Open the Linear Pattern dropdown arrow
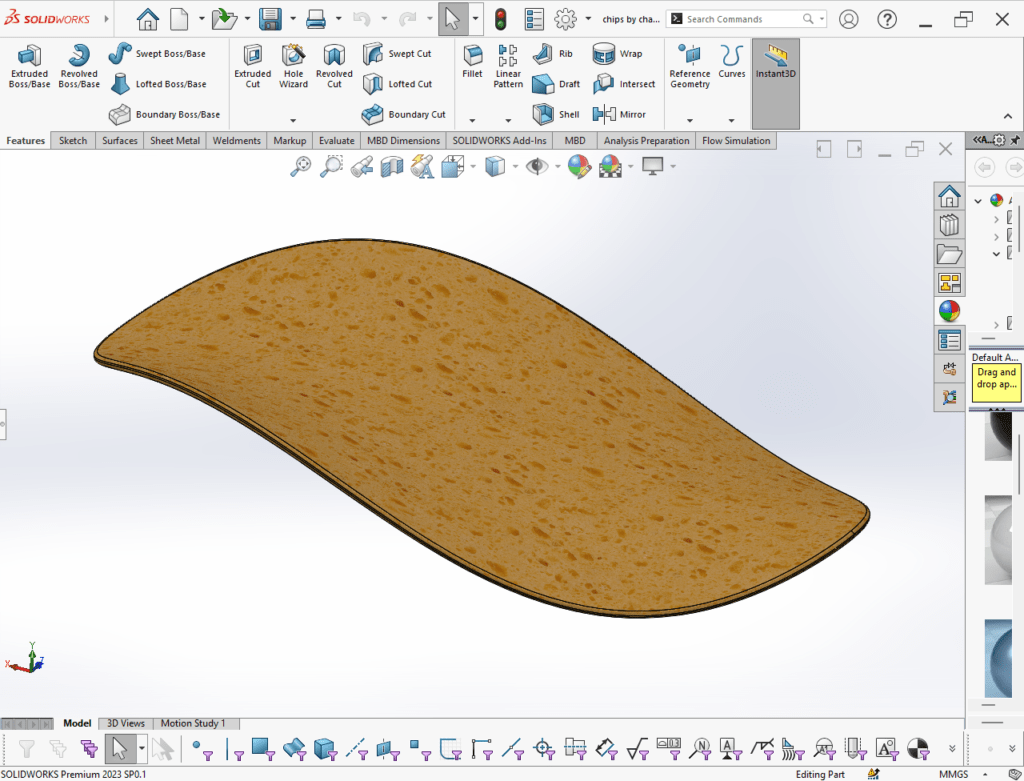 pos(508,121)
